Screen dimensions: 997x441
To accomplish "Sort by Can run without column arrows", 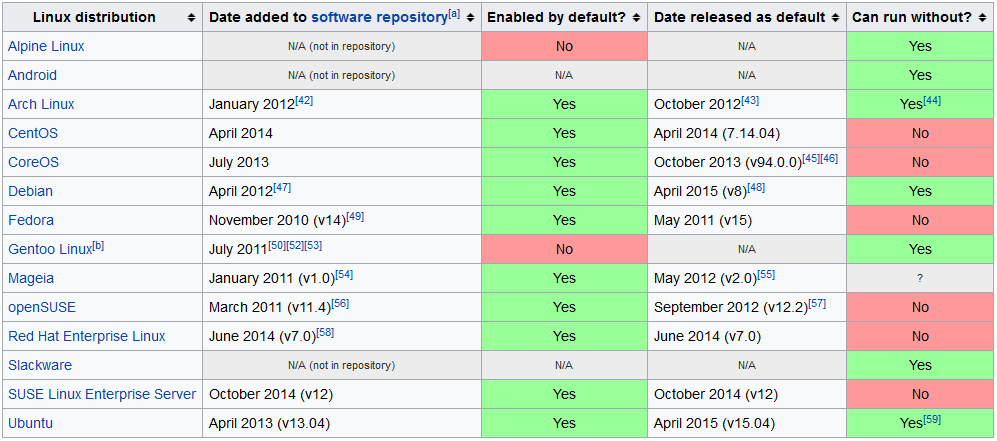I will (x=984, y=18).
